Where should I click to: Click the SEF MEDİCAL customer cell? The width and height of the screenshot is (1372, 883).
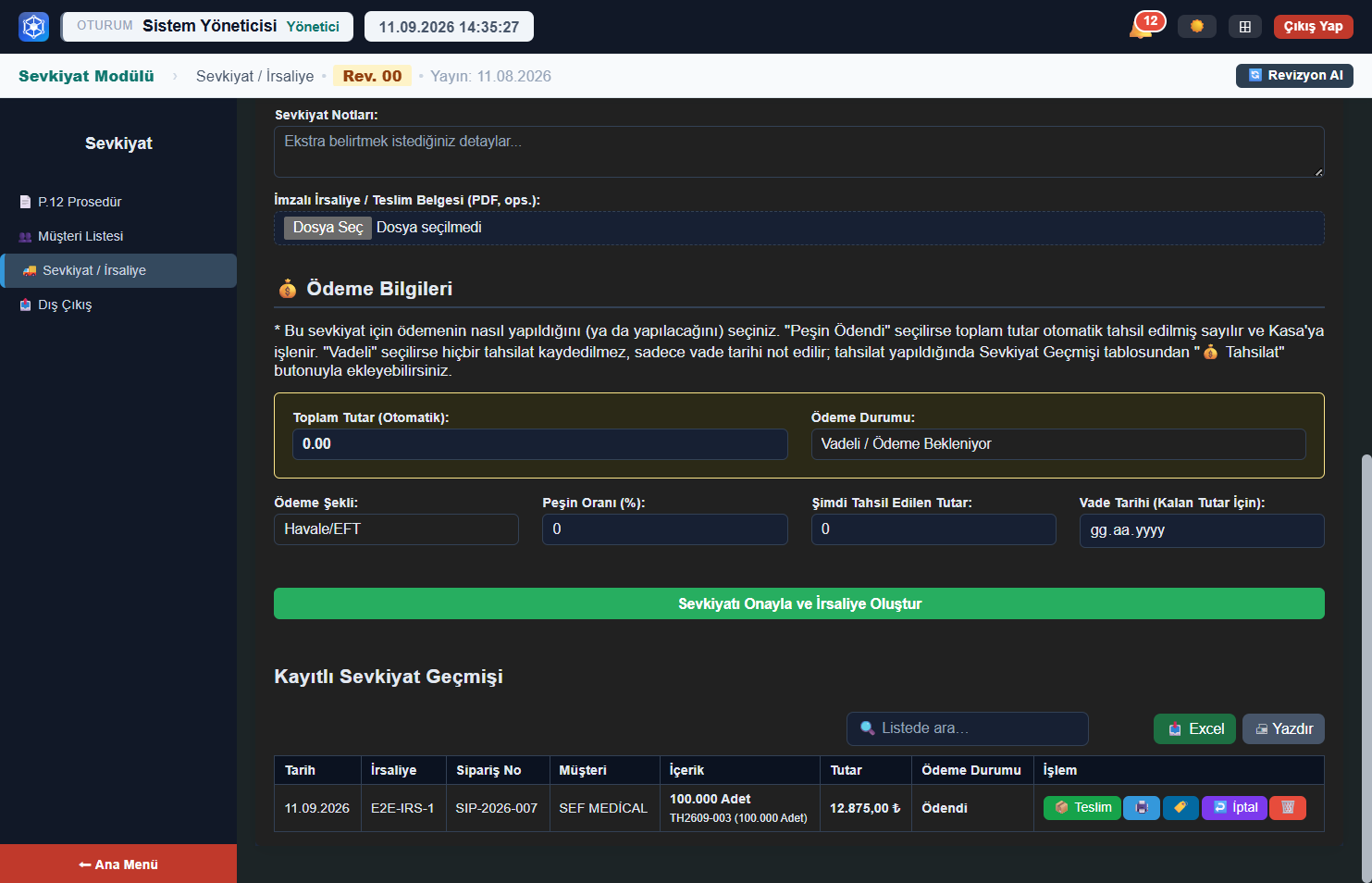[603, 808]
